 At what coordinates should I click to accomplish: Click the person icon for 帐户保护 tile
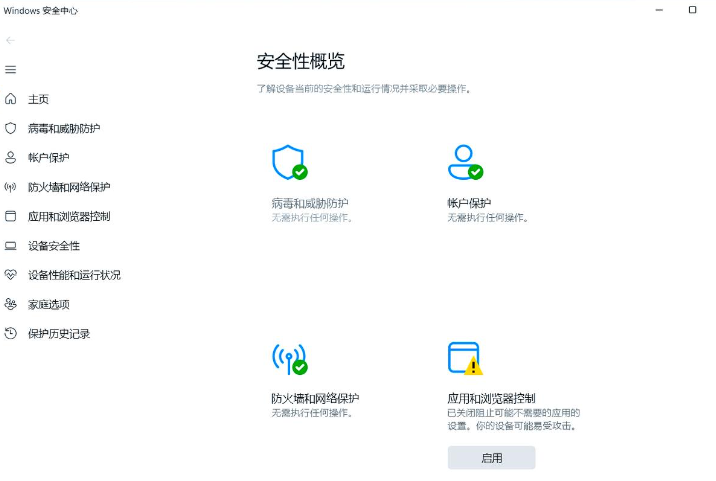pyautogui.click(x=463, y=161)
